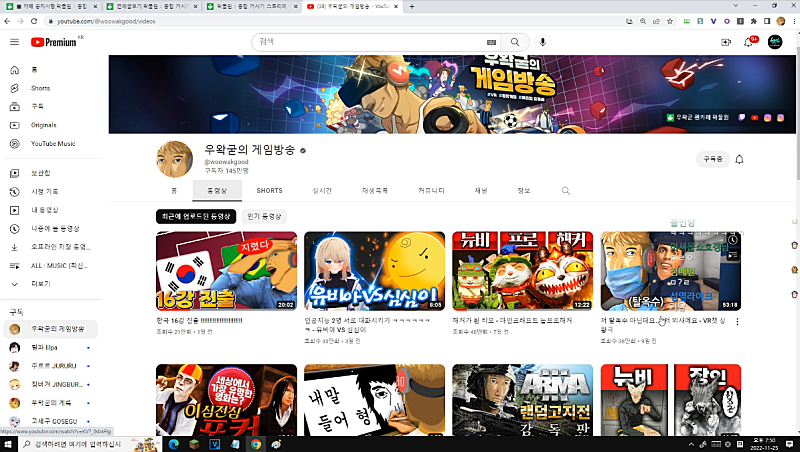The width and height of the screenshot is (800, 452).
Task: Bookmark this page with the star icon
Action: tap(670, 21)
